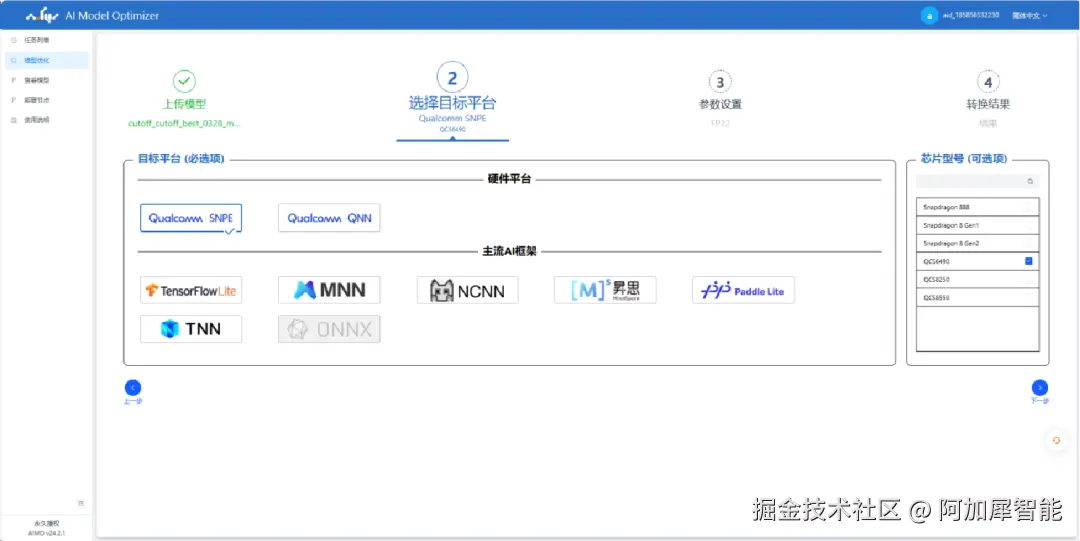The height and width of the screenshot is (541, 1080).
Task: Go to next step with the blue arrow button
Action: click(x=1040, y=387)
